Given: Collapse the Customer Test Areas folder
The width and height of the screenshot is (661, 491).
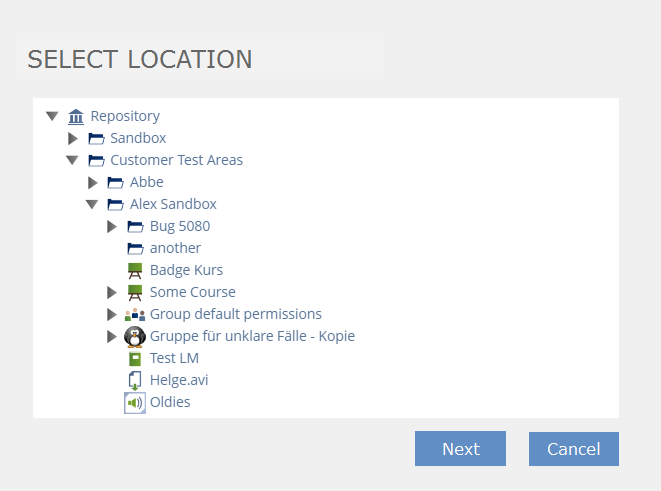Looking at the screenshot, I should [x=72, y=160].
